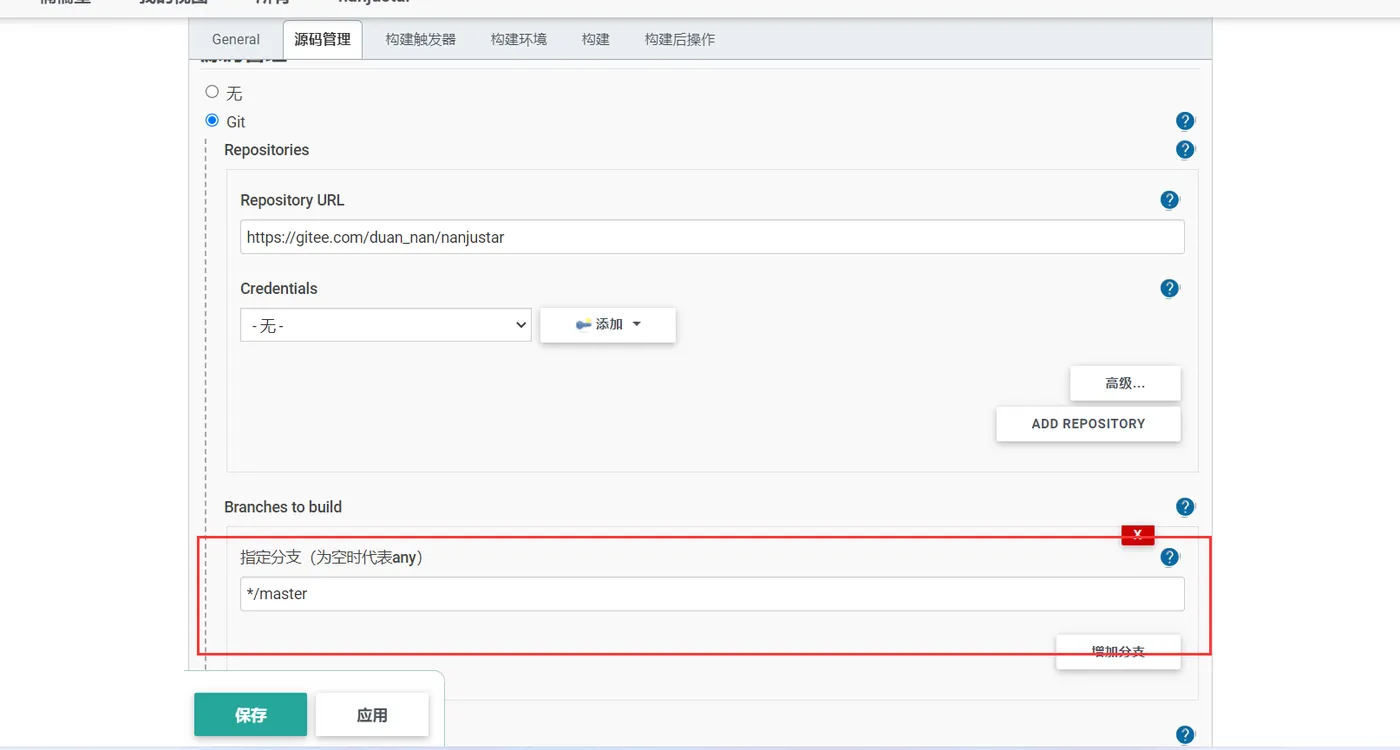Open help for the Git option

(1185, 121)
